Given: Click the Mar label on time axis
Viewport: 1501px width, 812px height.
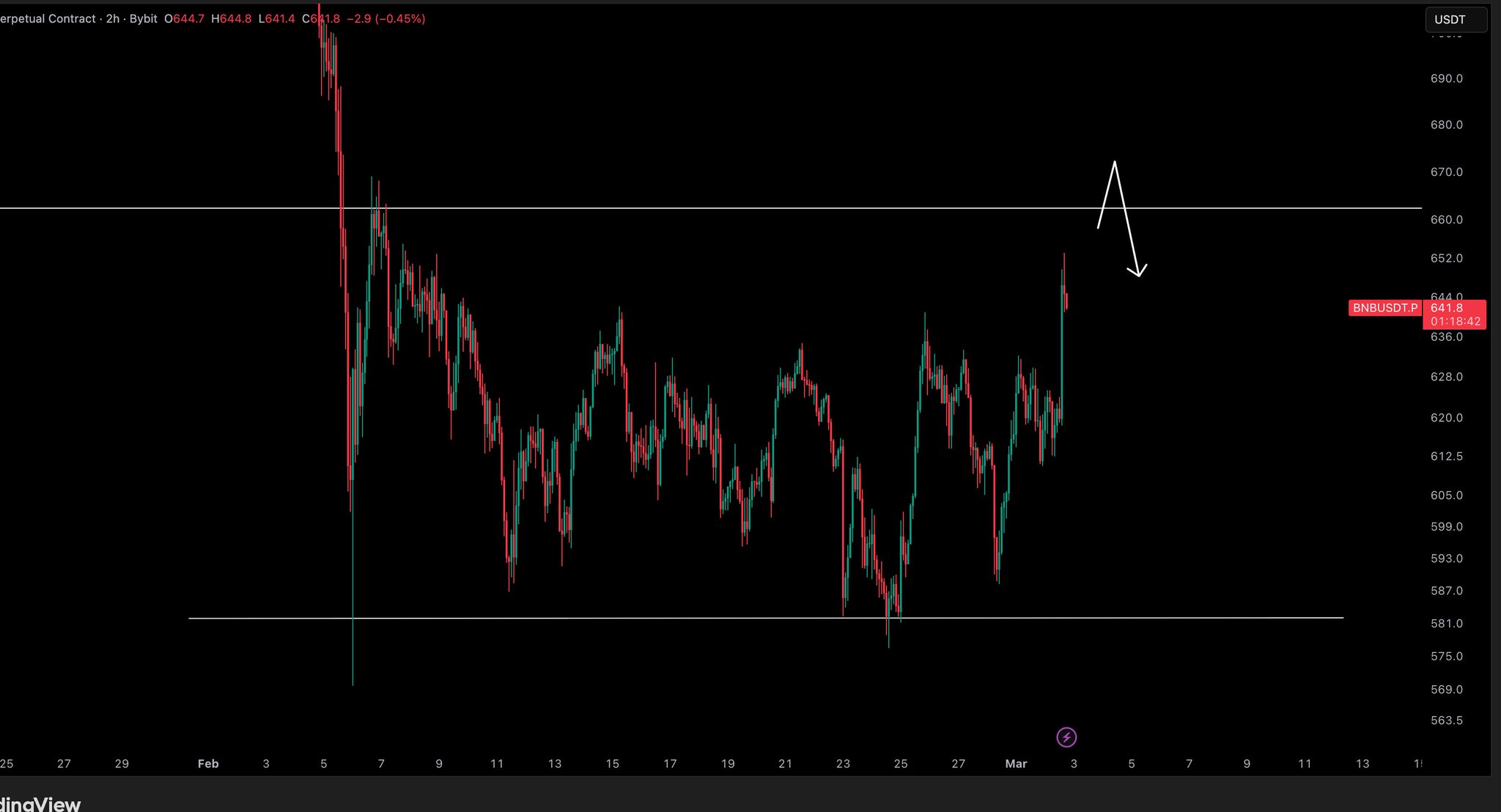Looking at the screenshot, I should tap(1016, 764).
